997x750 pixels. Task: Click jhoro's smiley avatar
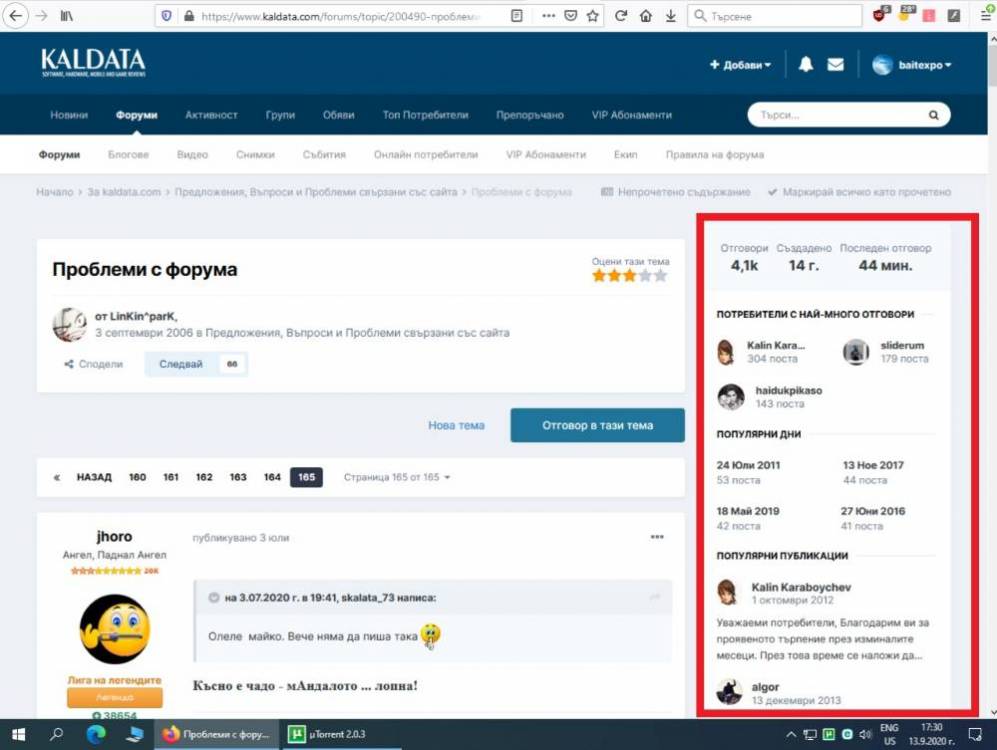pyautogui.click(x=114, y=629)
